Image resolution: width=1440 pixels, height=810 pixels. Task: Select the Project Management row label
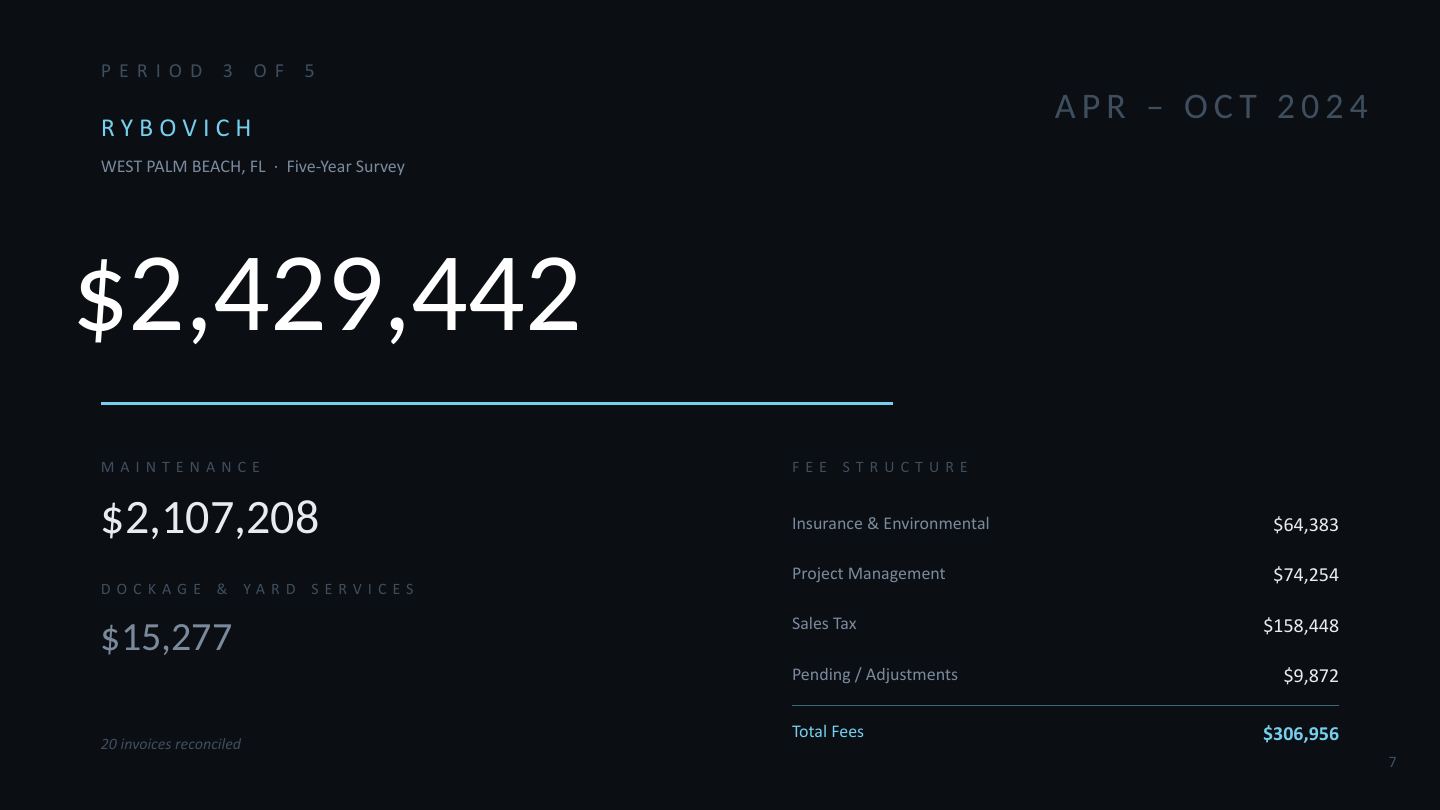click(x=868, y=574)
